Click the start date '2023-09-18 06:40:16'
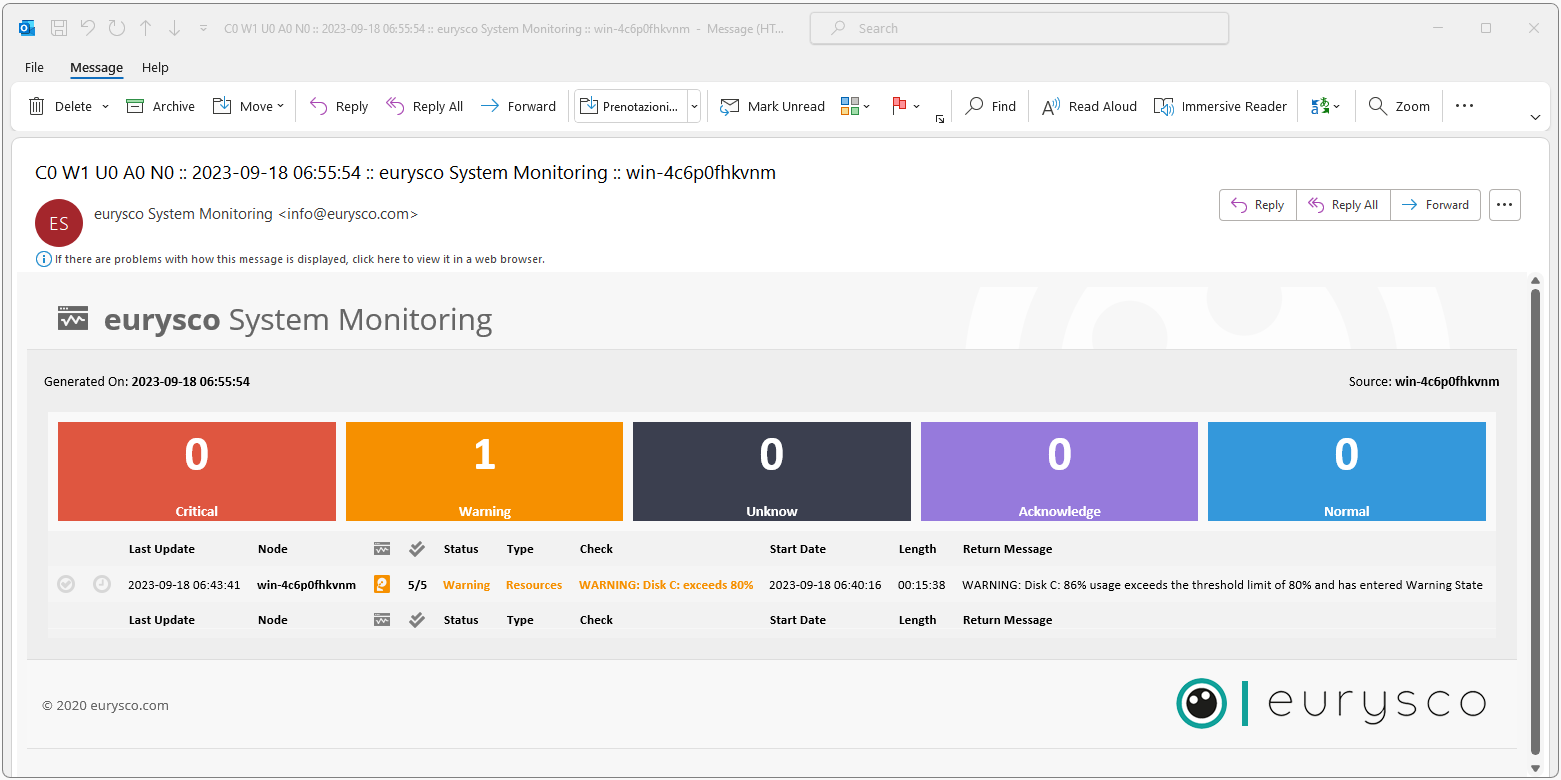 click(x=825, y=585)
